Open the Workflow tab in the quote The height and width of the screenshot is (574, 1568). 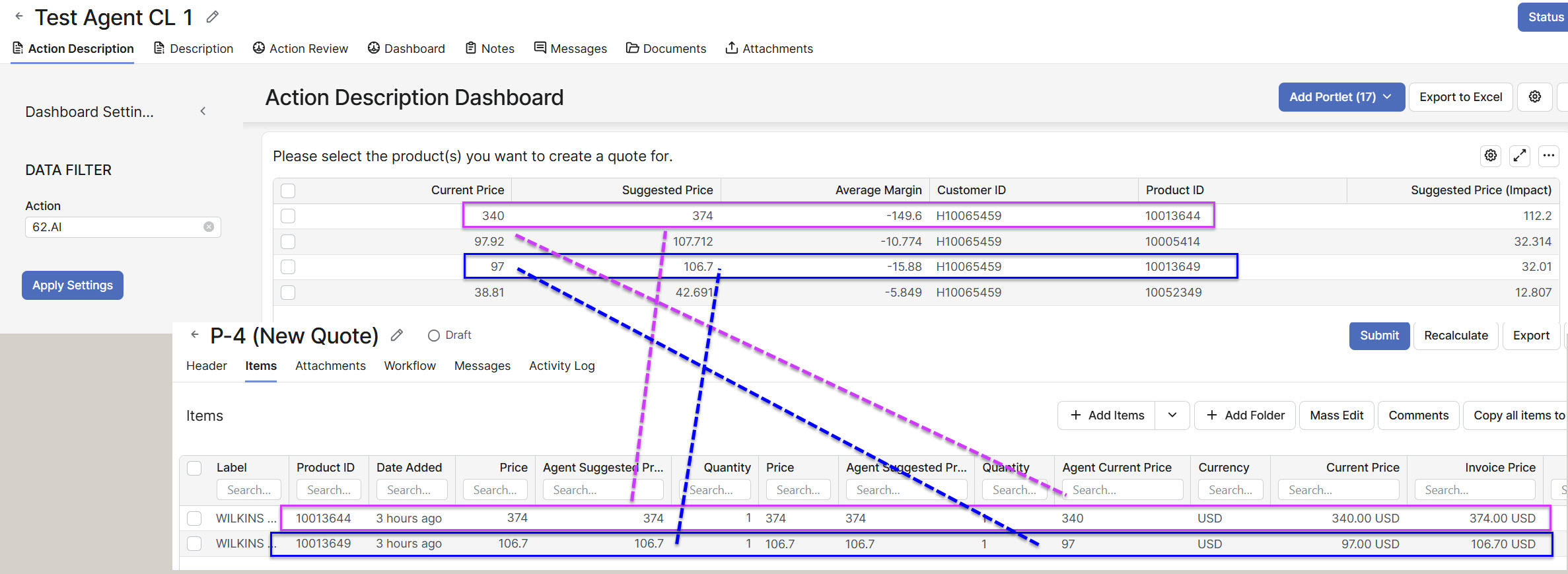[x=410, y=366]
